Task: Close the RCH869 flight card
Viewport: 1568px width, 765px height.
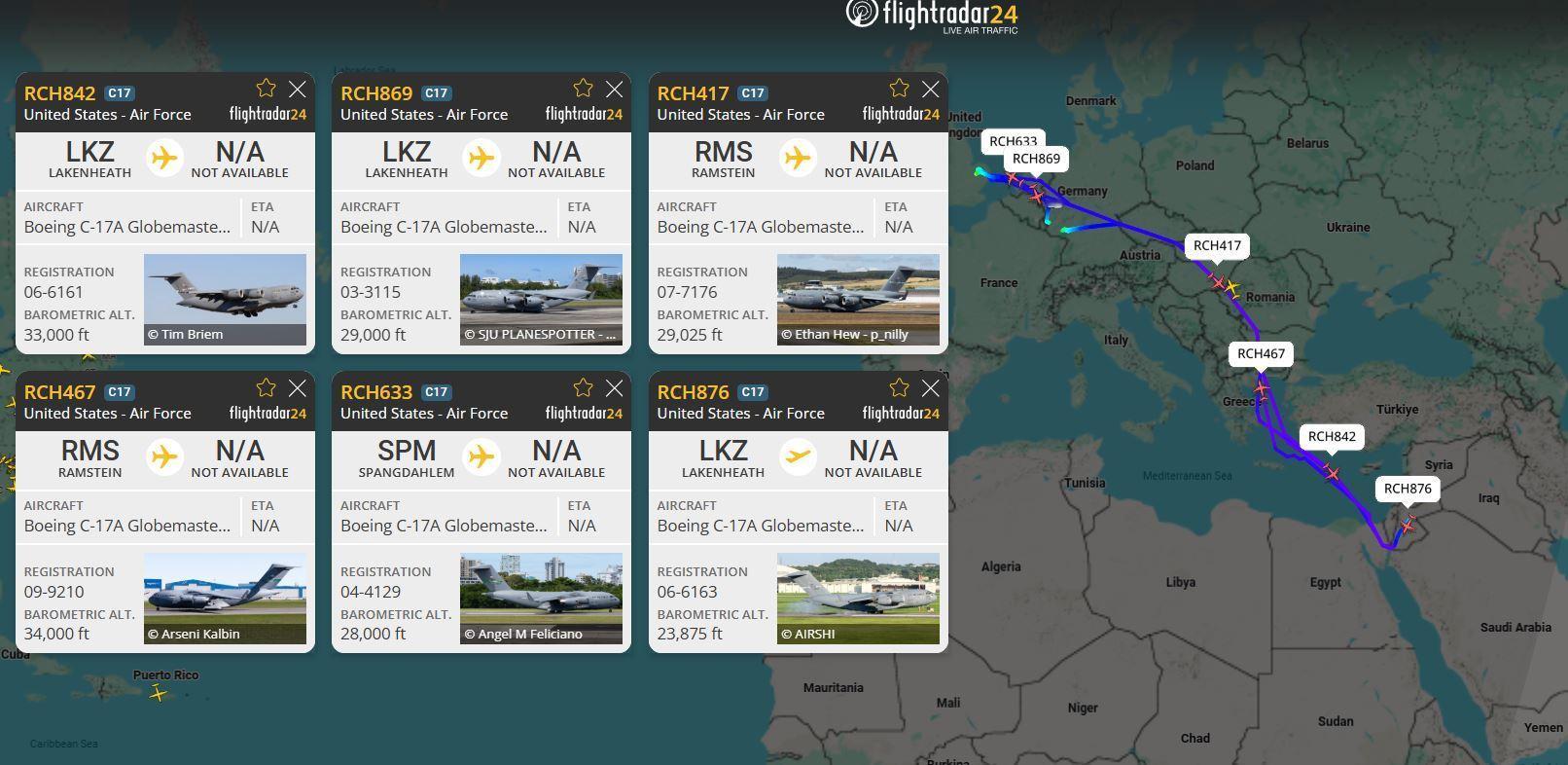Action: coord(614,90)
